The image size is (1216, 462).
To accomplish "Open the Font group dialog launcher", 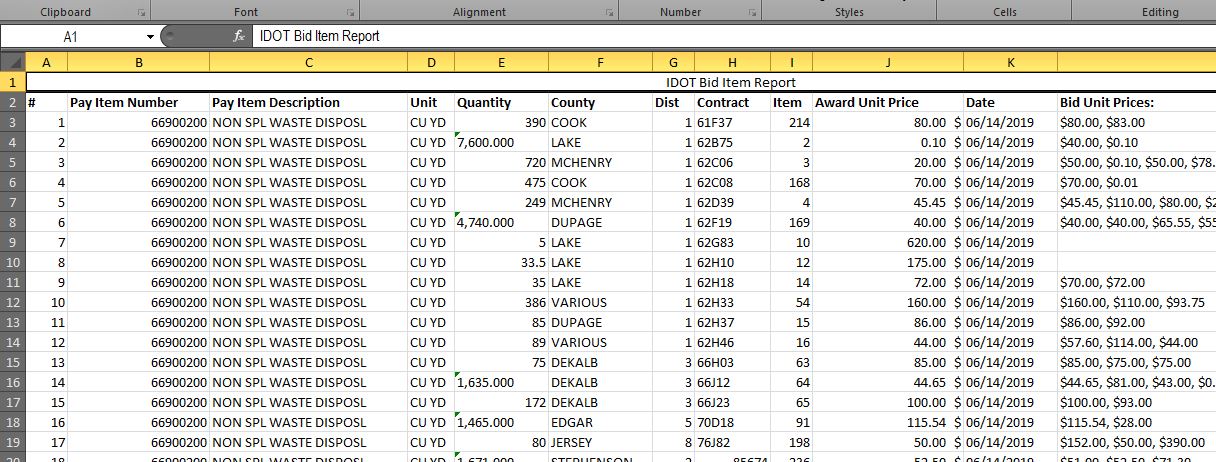I will 350,13.
